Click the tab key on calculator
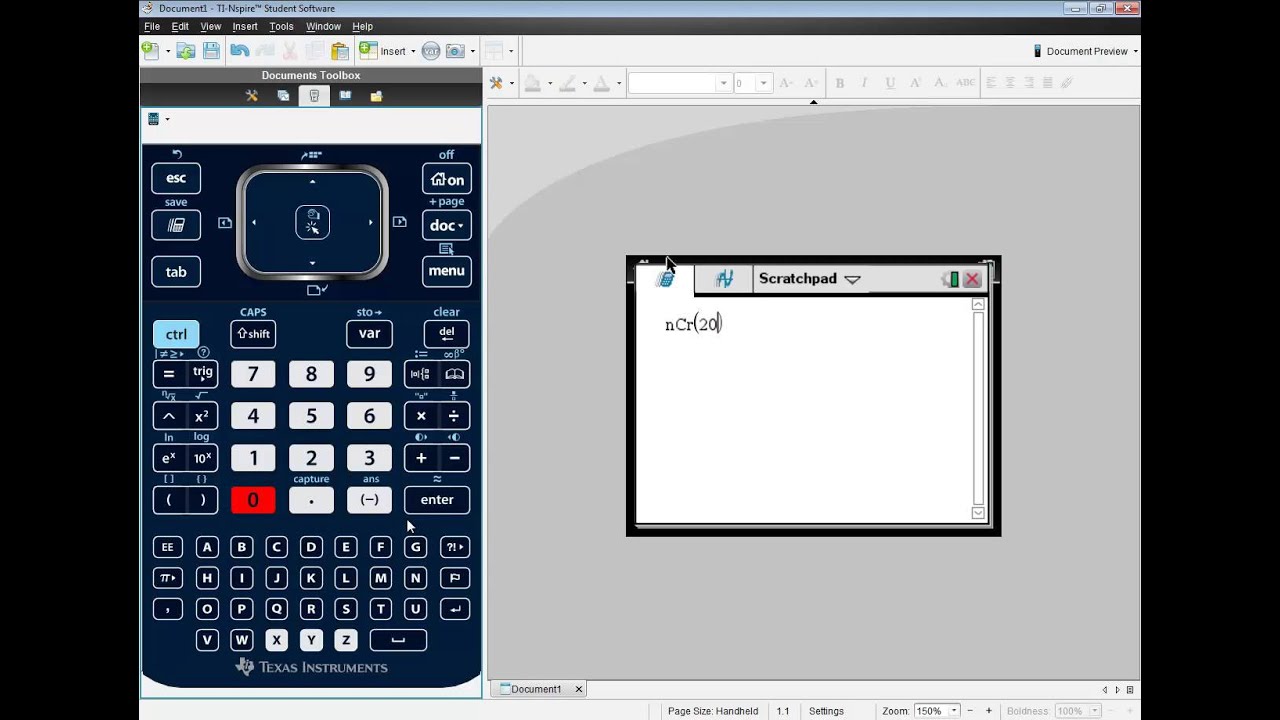This screenshot has height=720, width=1280. click(x=176, y=271)
